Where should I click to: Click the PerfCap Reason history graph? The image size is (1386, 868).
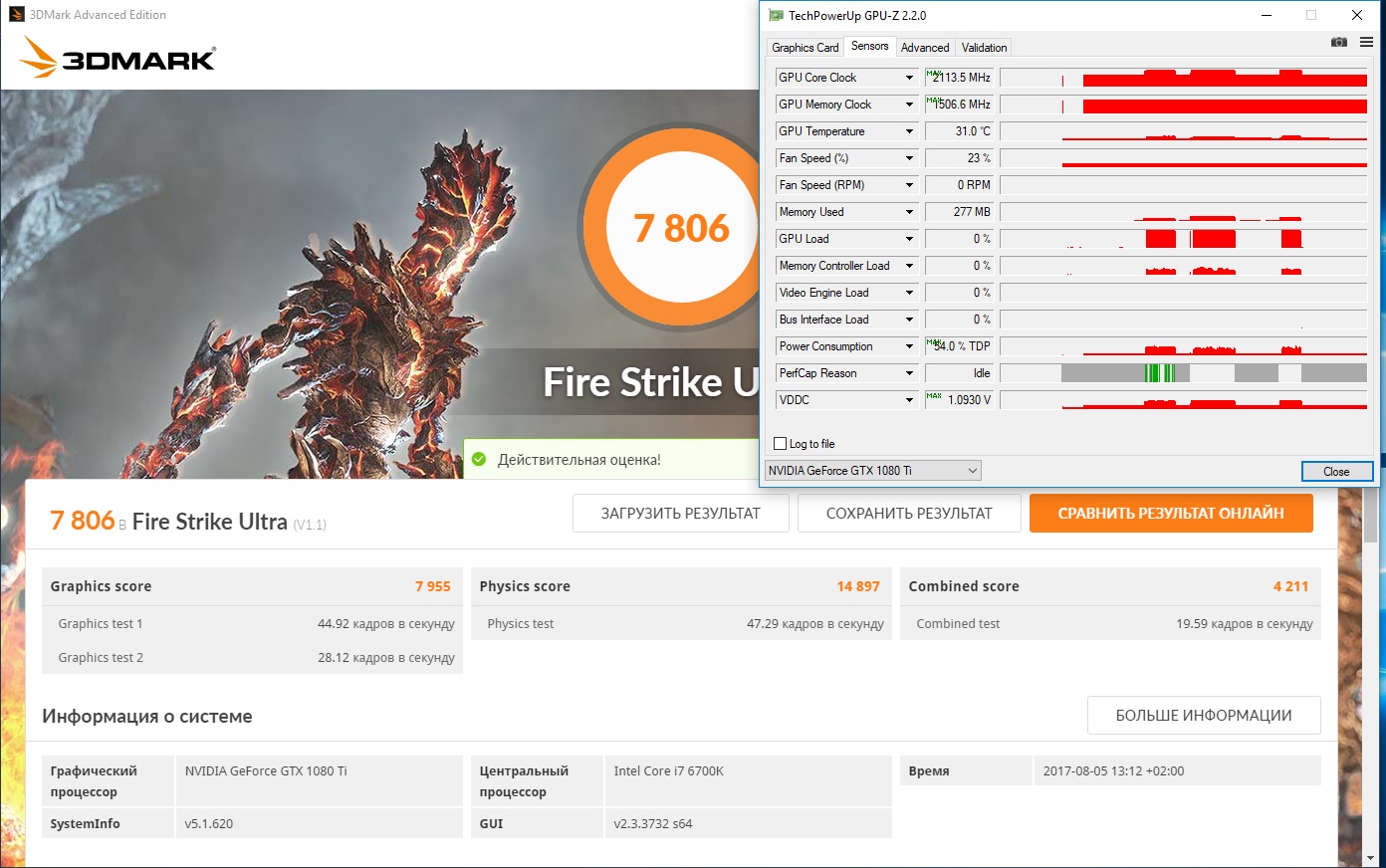coord(1184,373)
